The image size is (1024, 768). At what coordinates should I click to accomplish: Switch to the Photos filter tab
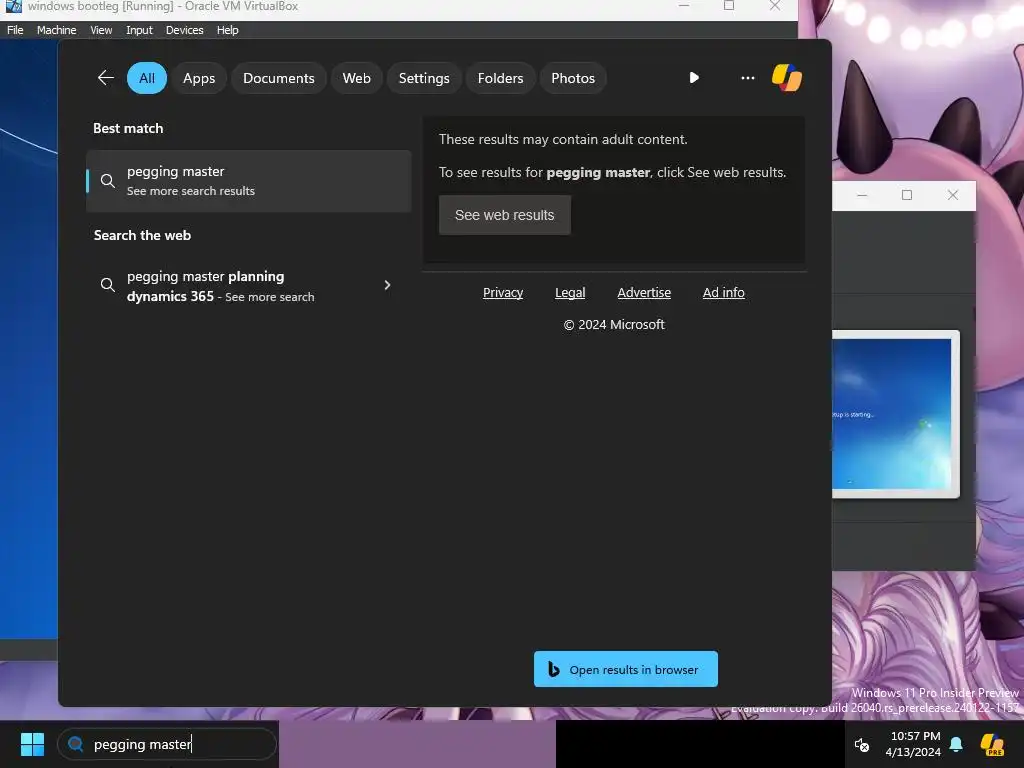click(573, 78)
